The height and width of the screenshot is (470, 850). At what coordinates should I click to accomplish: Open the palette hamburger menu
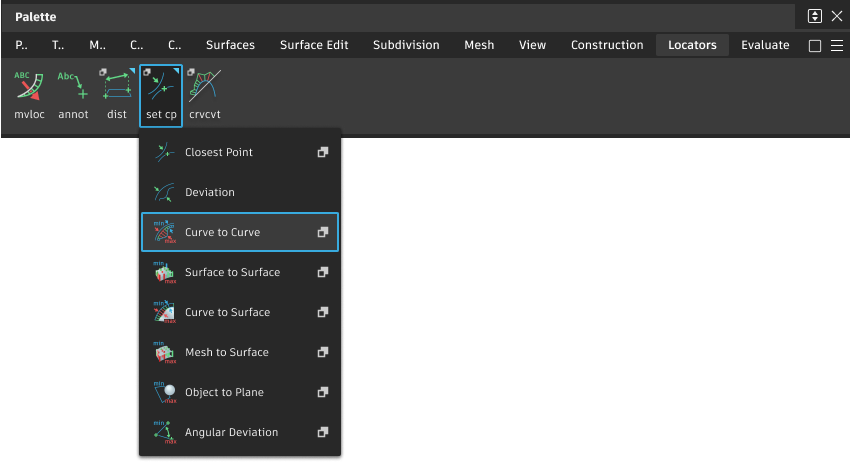[x=837, y=46]
